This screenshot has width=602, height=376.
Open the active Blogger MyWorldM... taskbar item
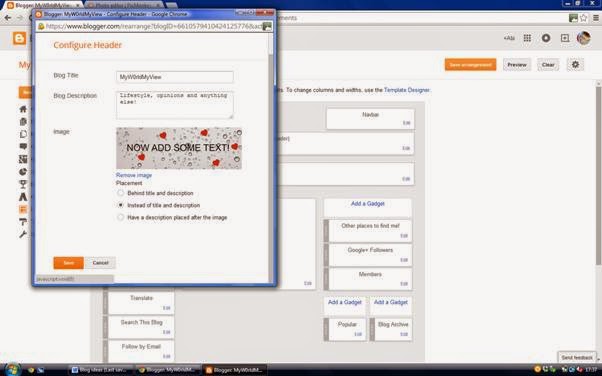click(234, 370)
